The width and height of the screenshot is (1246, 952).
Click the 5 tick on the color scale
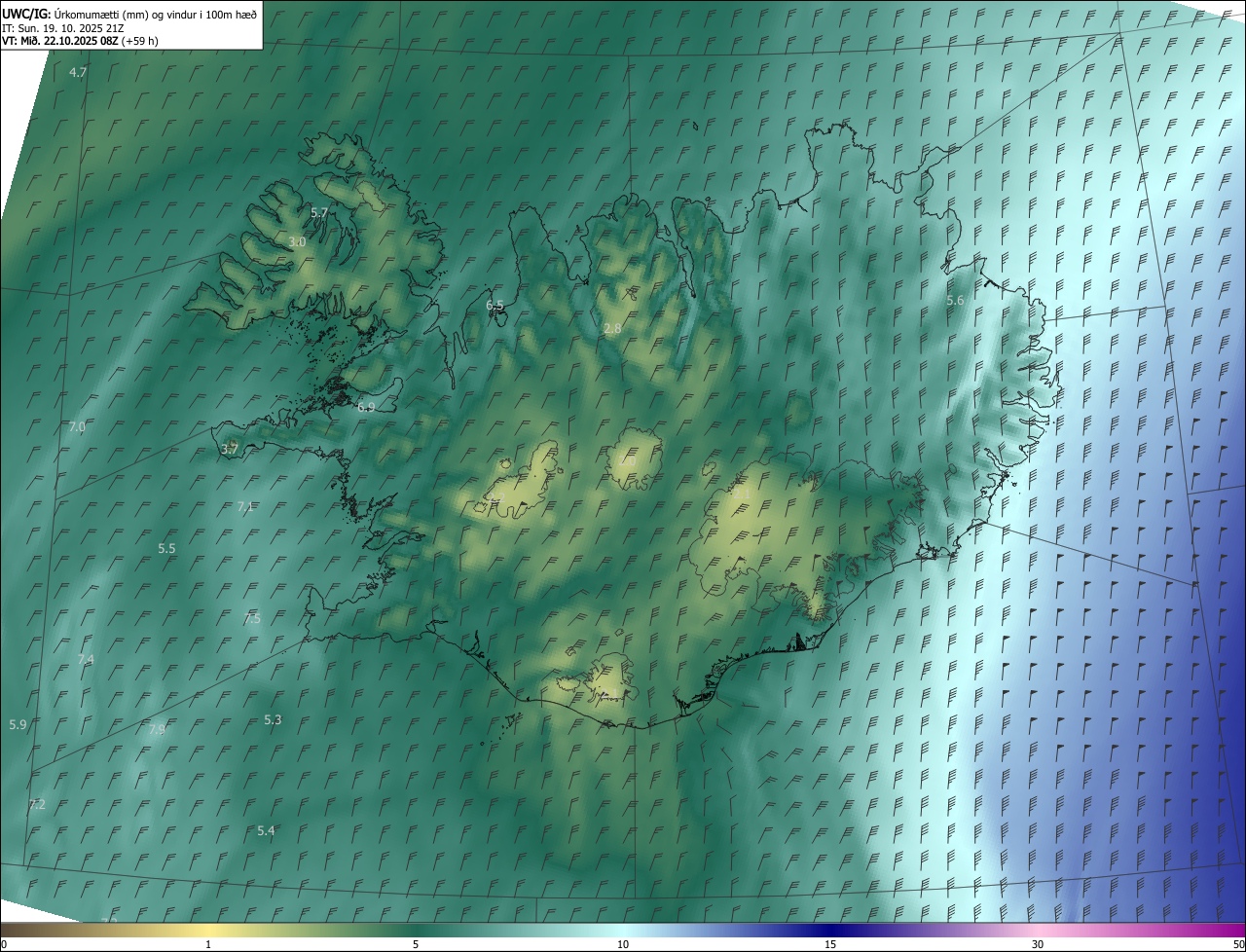click(x=416, y=945)
